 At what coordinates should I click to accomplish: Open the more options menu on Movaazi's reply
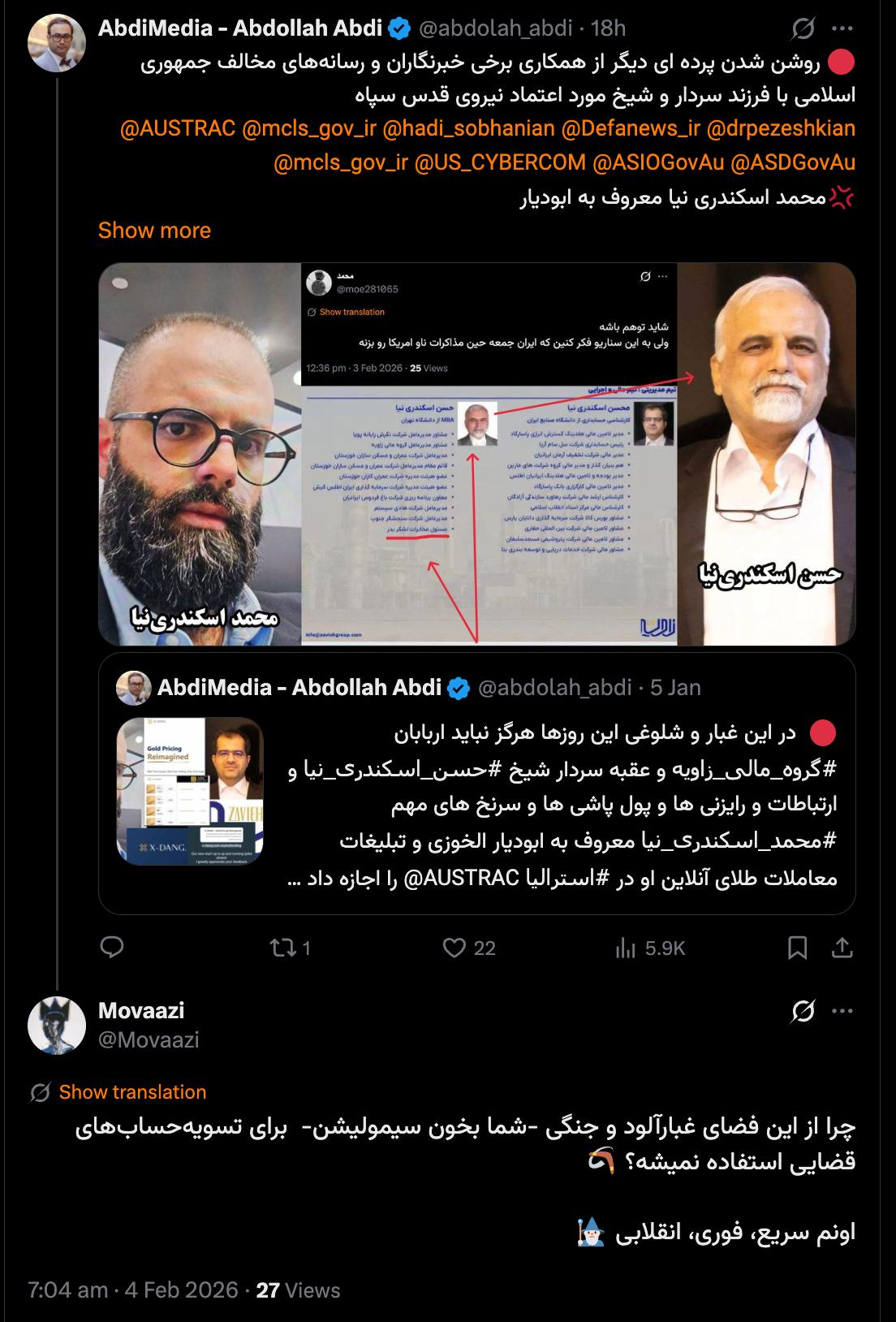coord(842,1012)
